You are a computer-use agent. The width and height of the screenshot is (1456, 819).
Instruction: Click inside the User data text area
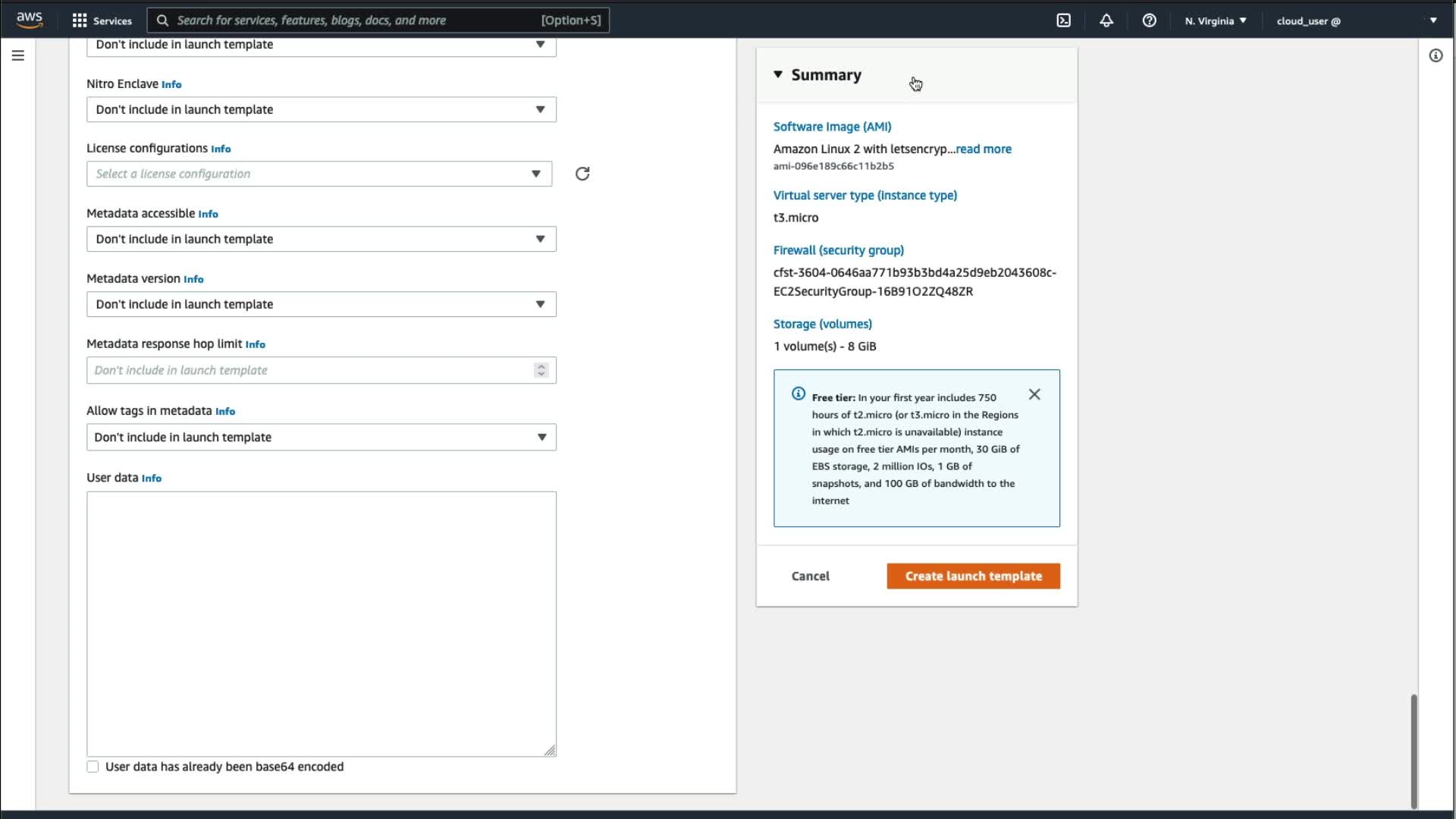[321, 623]
